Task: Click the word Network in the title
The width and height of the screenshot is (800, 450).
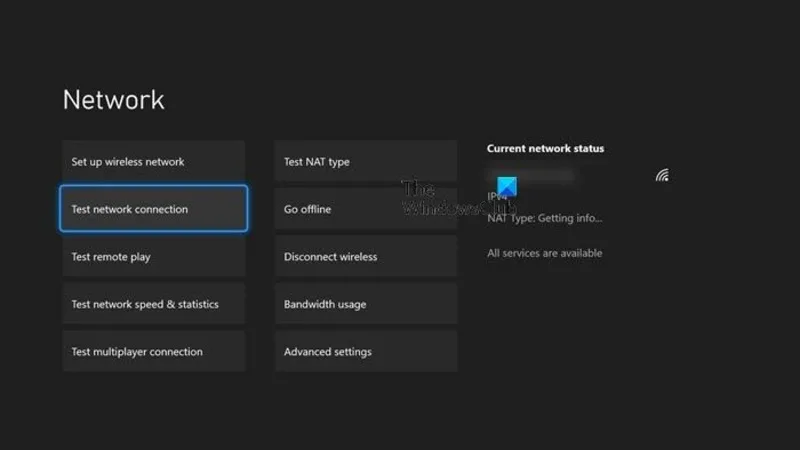Action: click(113, 99)
